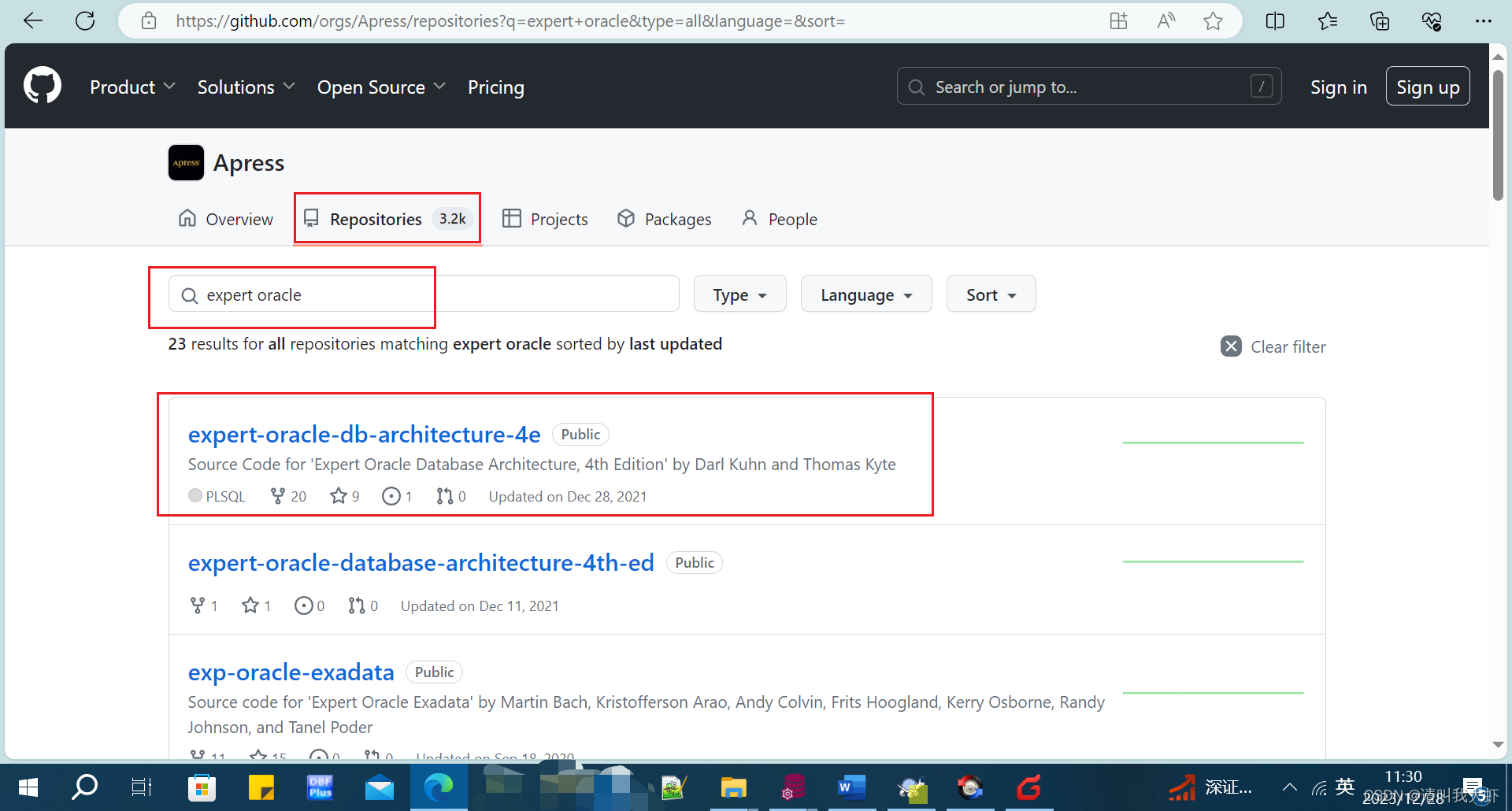Add page to favorites star icon

1213,21
